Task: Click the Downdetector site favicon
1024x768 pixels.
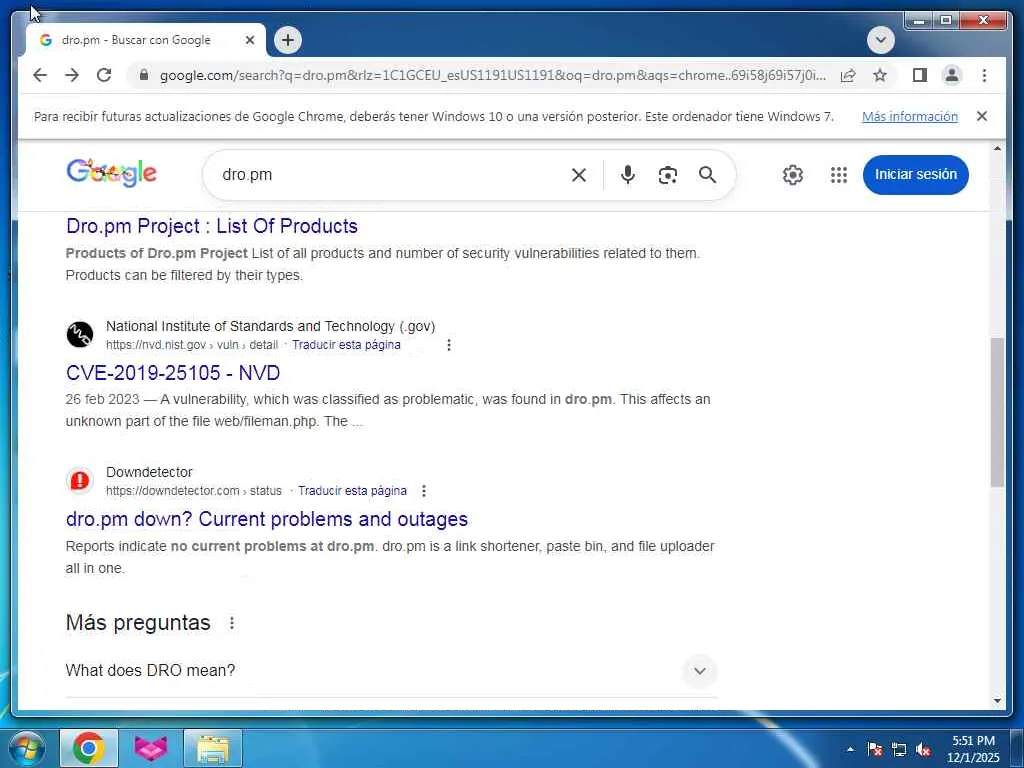Action: pyautogui.click(x=80, y=481)
